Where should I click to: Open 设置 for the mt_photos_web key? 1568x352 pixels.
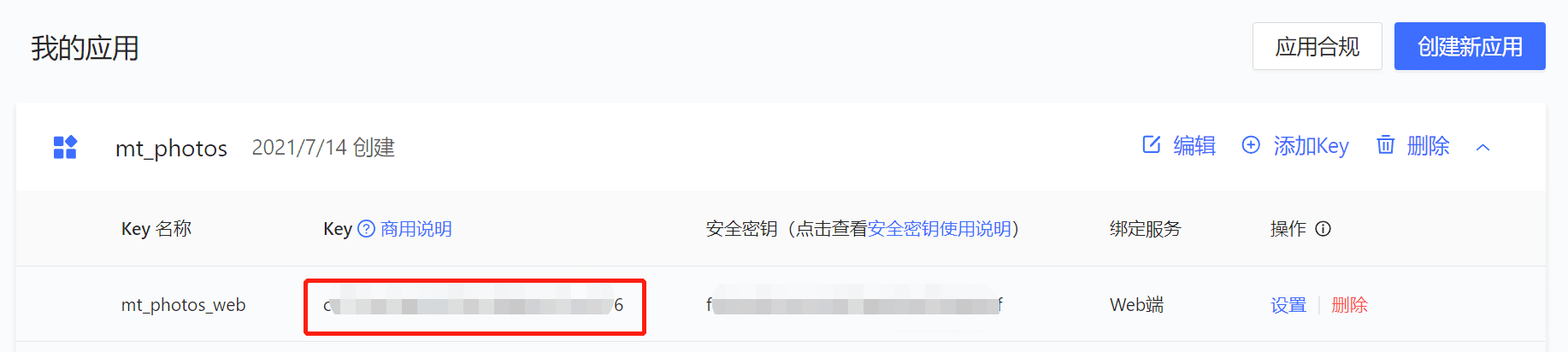click(1288, 305)
